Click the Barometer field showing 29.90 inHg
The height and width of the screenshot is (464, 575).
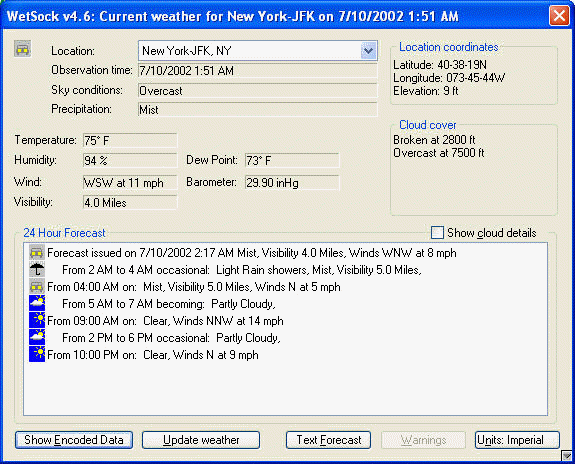tap(292, 183)
